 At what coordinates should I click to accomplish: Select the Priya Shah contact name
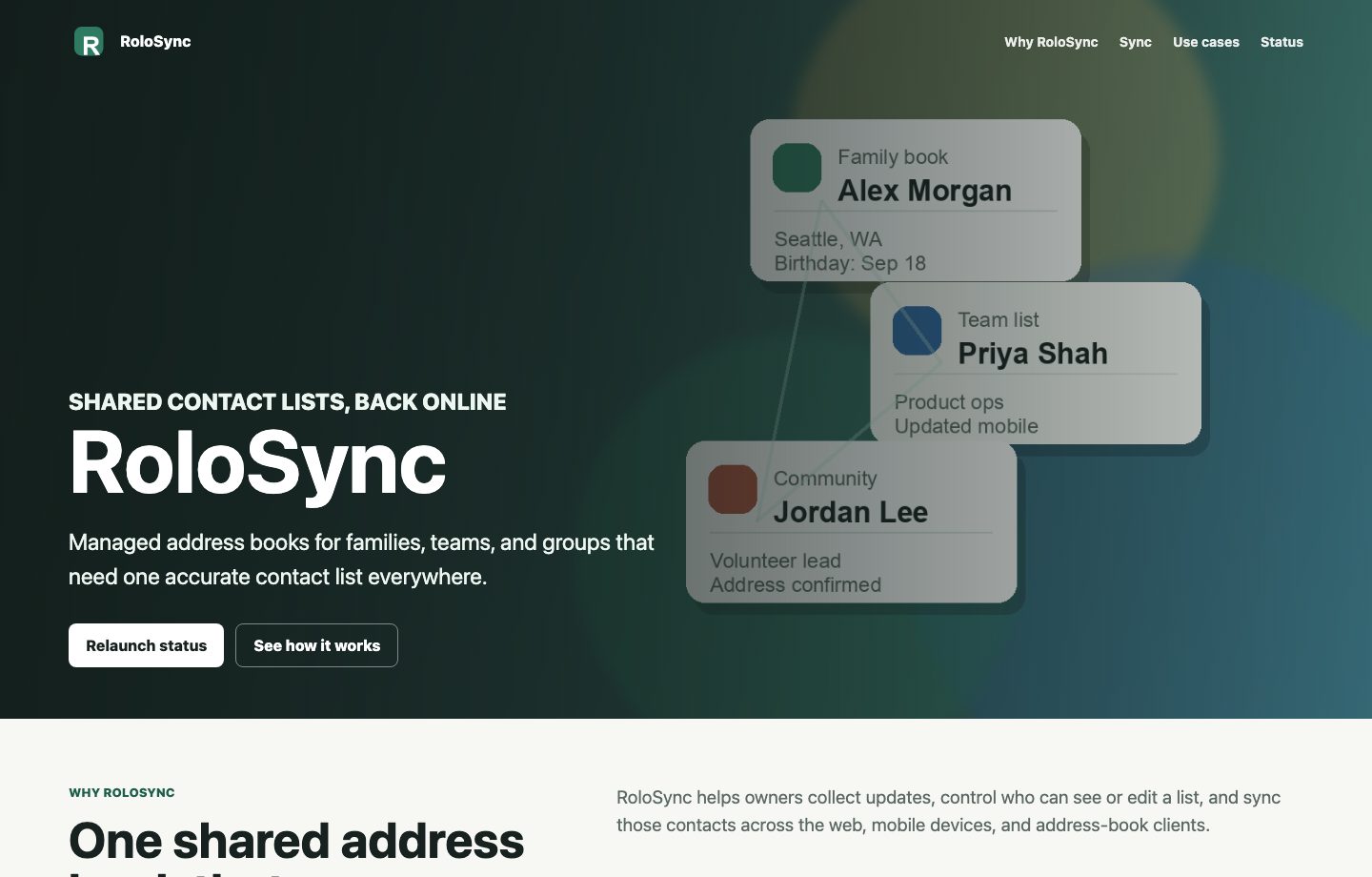coord(1033,354)
